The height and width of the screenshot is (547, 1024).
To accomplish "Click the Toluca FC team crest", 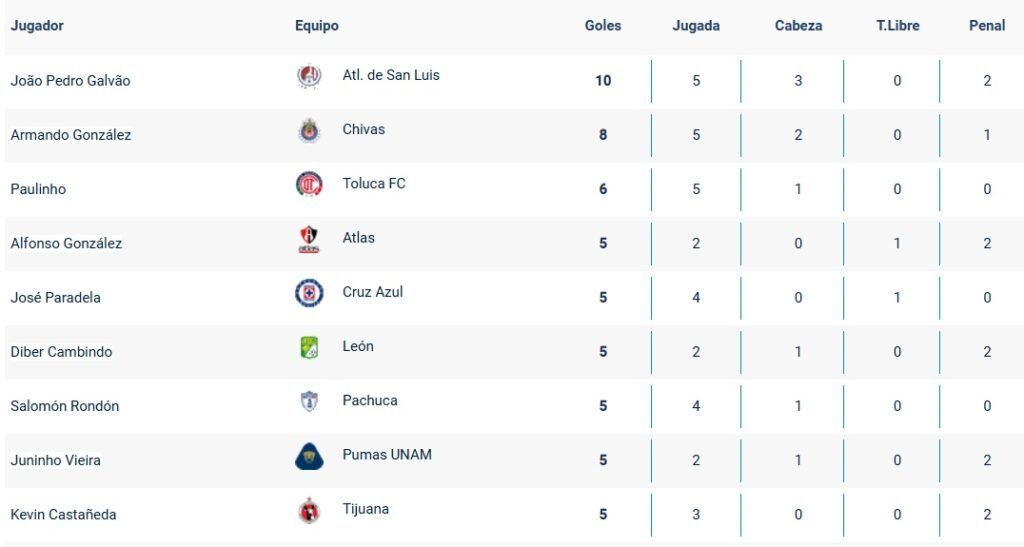I will [309, 185].
